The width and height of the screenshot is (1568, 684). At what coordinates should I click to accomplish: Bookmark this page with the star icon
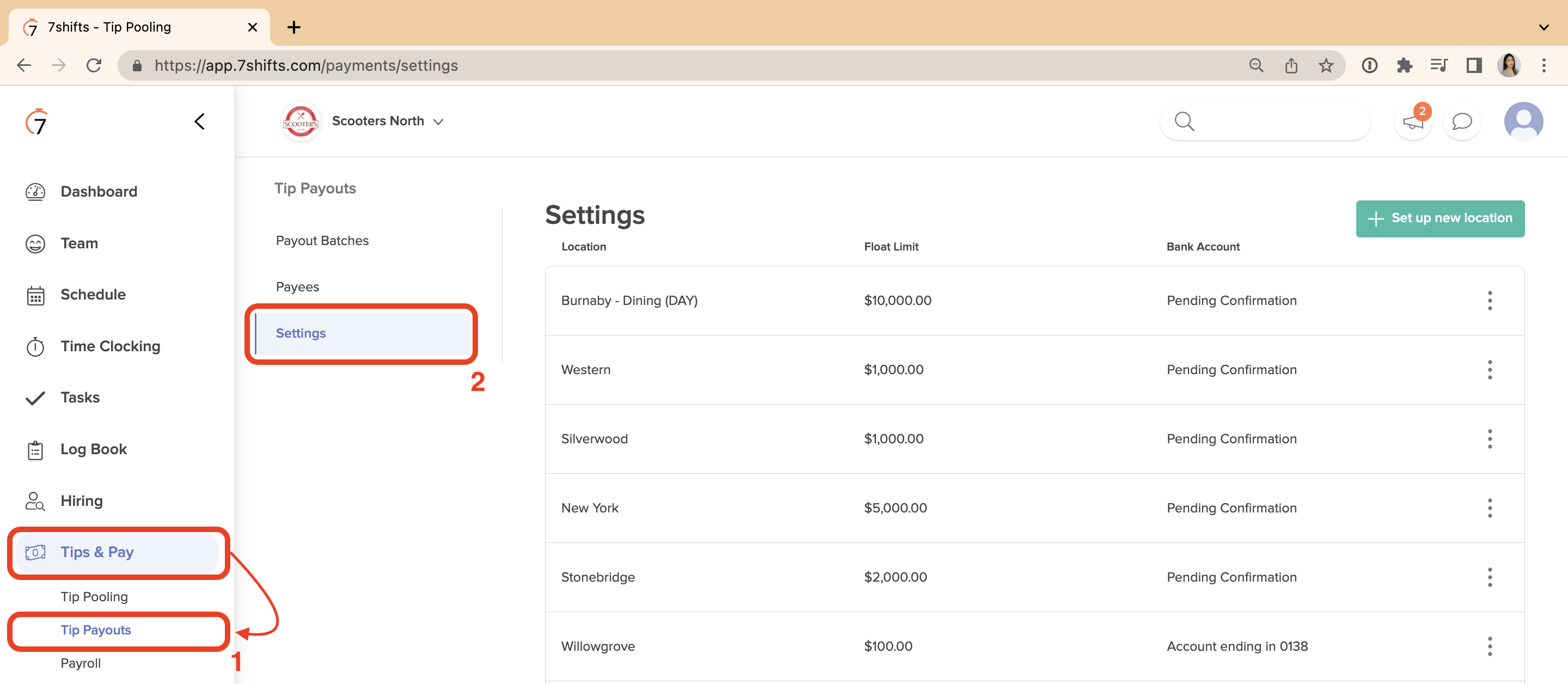pos(1325,65)
